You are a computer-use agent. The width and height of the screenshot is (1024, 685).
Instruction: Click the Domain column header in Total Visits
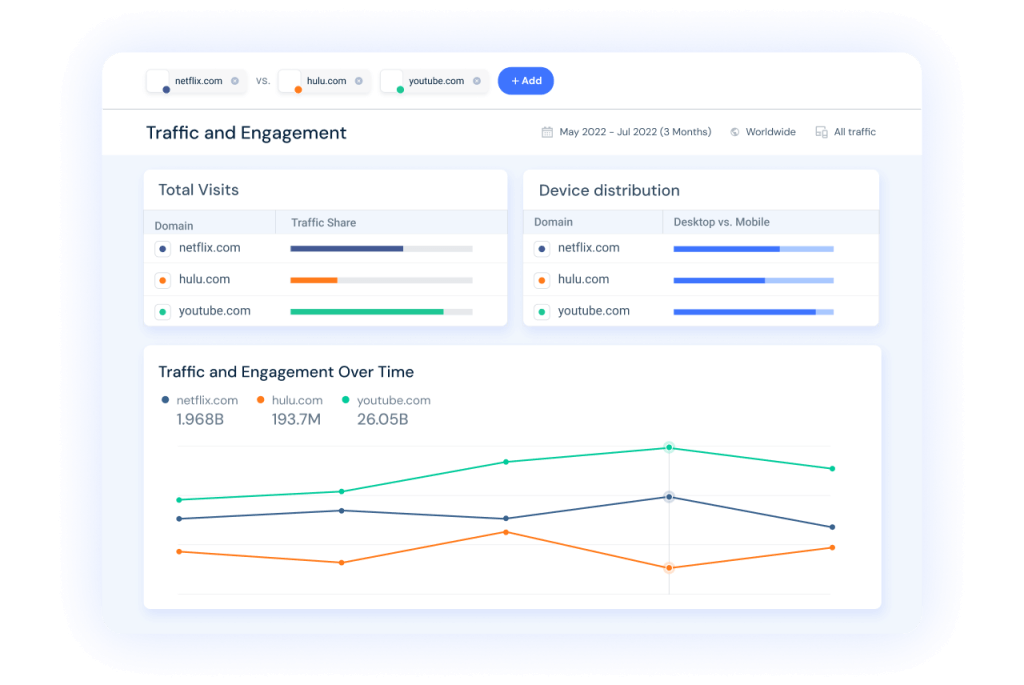point(174,226)
